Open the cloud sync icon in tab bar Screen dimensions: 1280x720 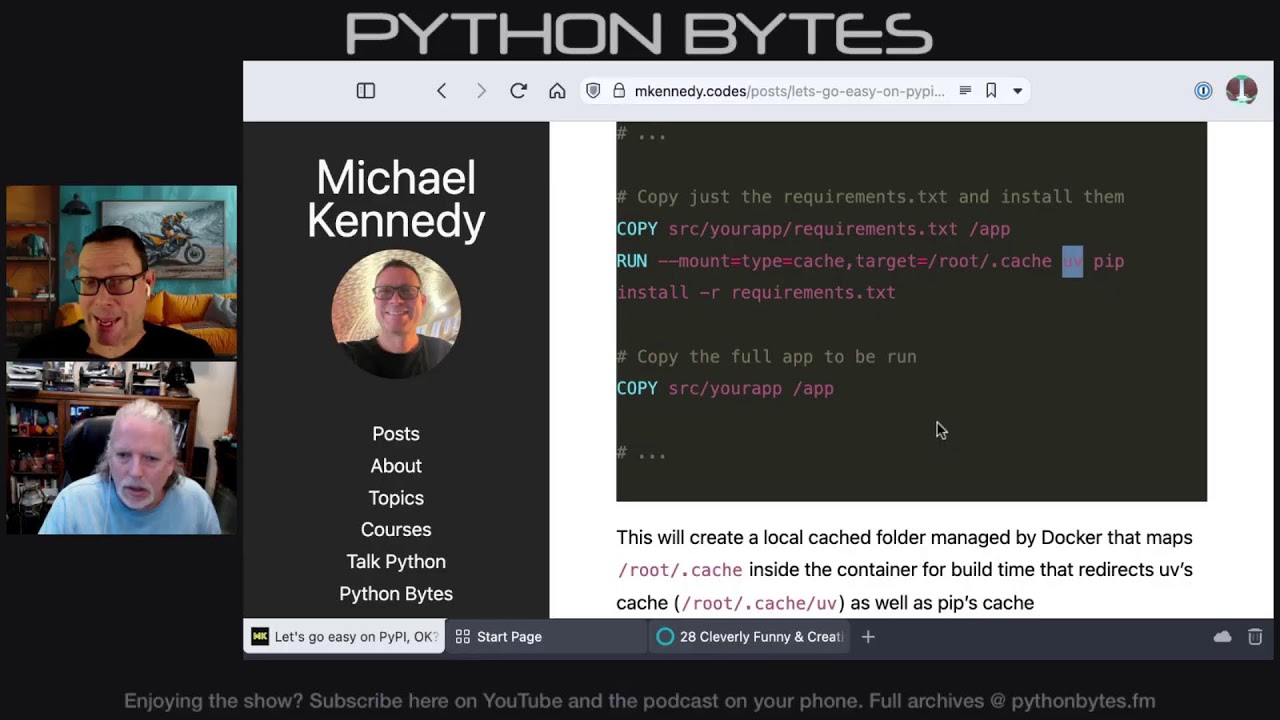(1222, 636)
